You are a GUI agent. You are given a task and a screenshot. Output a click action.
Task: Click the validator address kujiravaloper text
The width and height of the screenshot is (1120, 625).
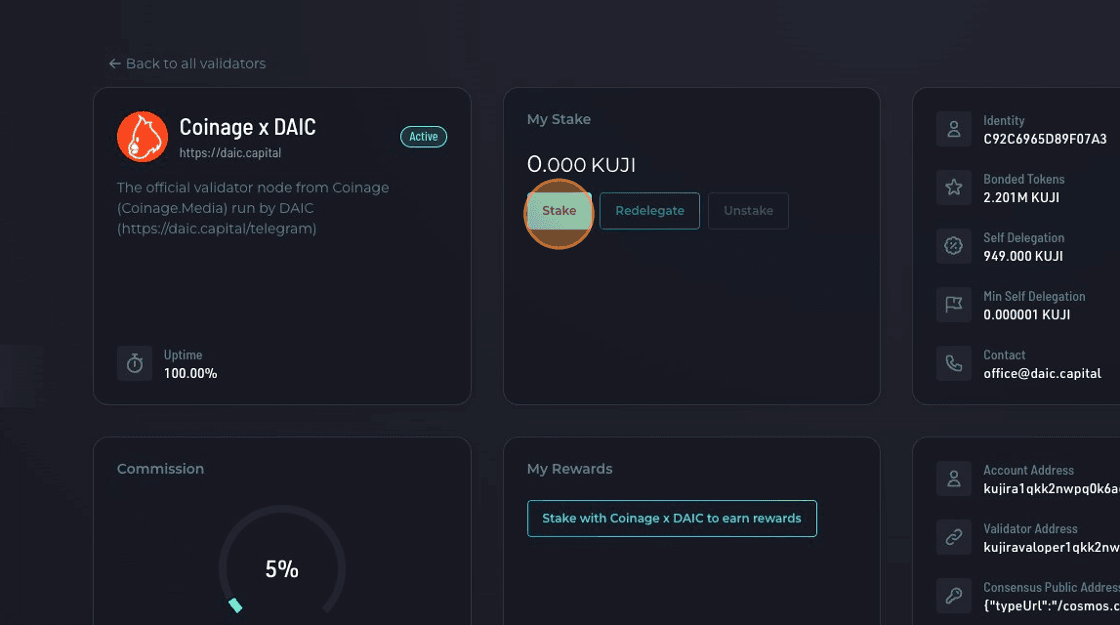tap(1050, 547)
